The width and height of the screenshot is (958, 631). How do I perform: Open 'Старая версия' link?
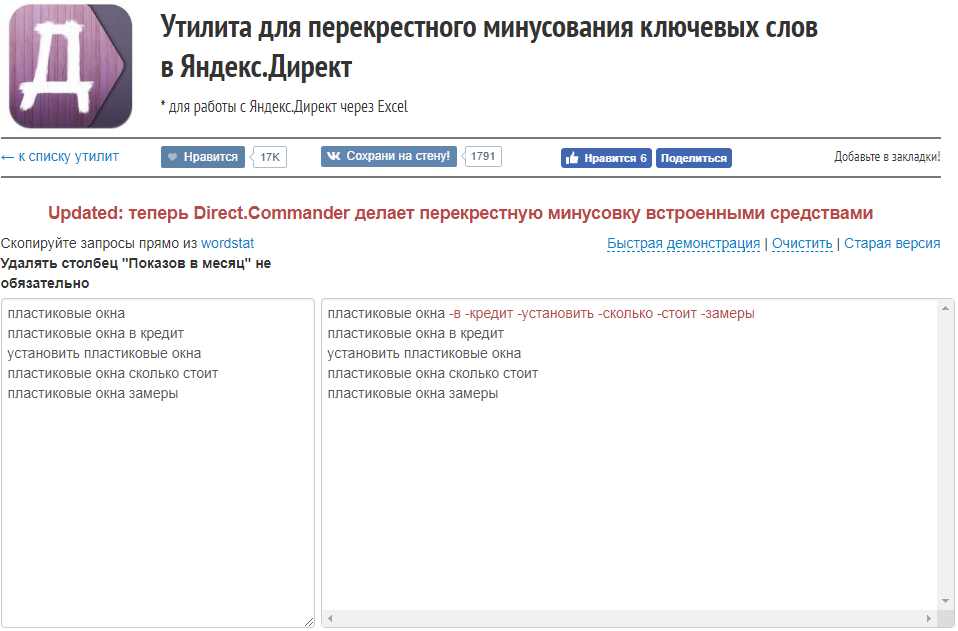[x=892, y=243]
